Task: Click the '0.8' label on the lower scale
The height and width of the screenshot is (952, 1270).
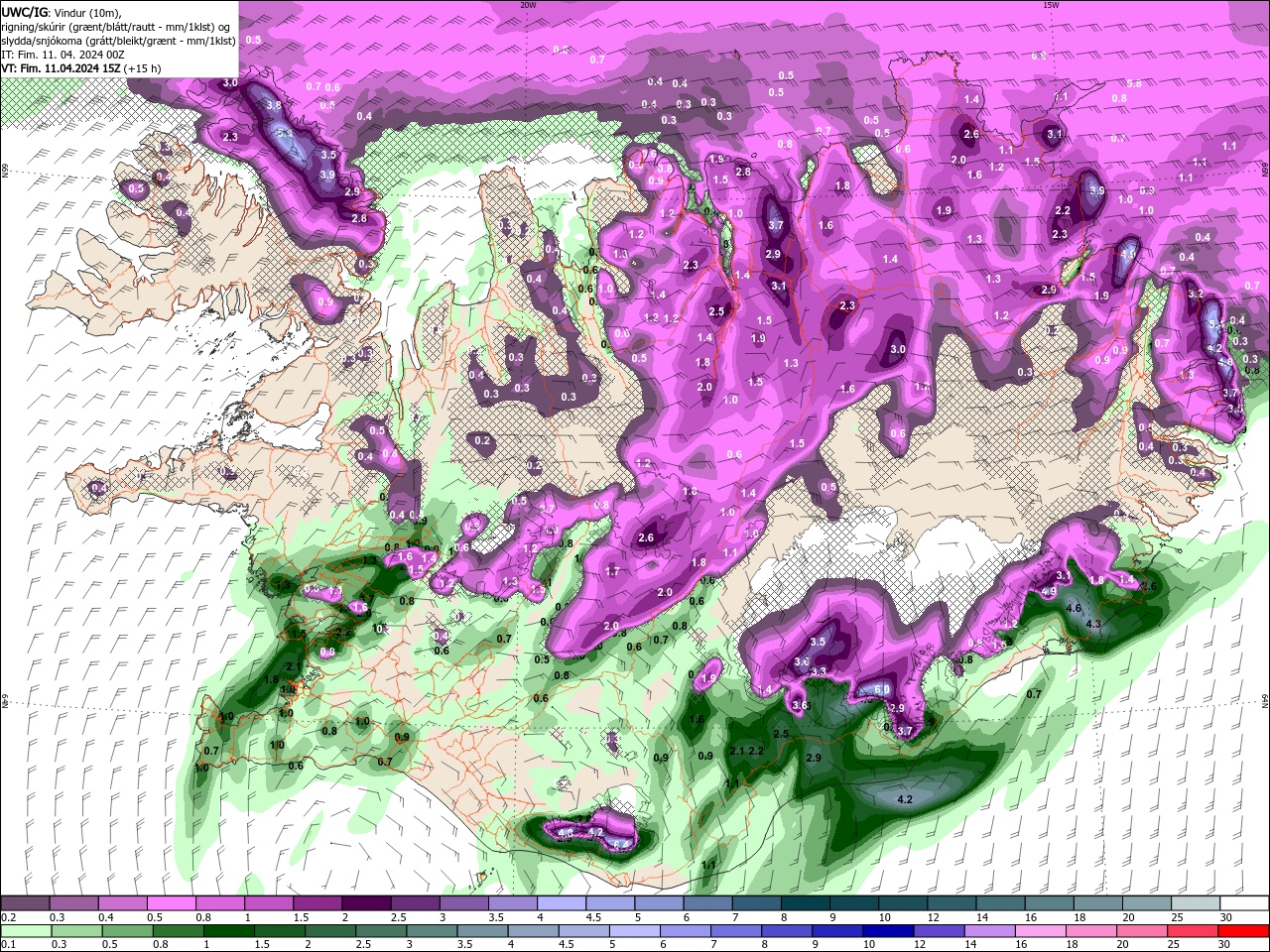Action: [159, 945]
